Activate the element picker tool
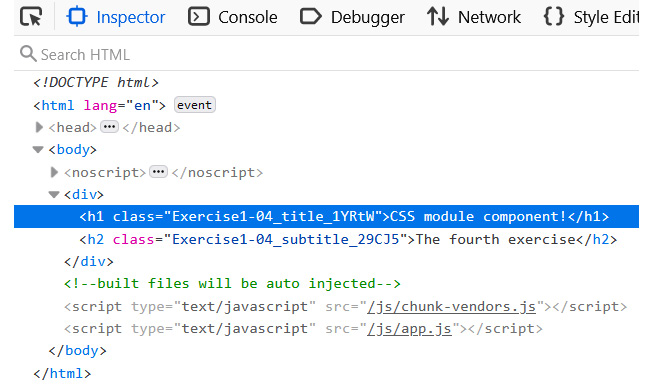The image size is (654, 389). click(31, 17)
